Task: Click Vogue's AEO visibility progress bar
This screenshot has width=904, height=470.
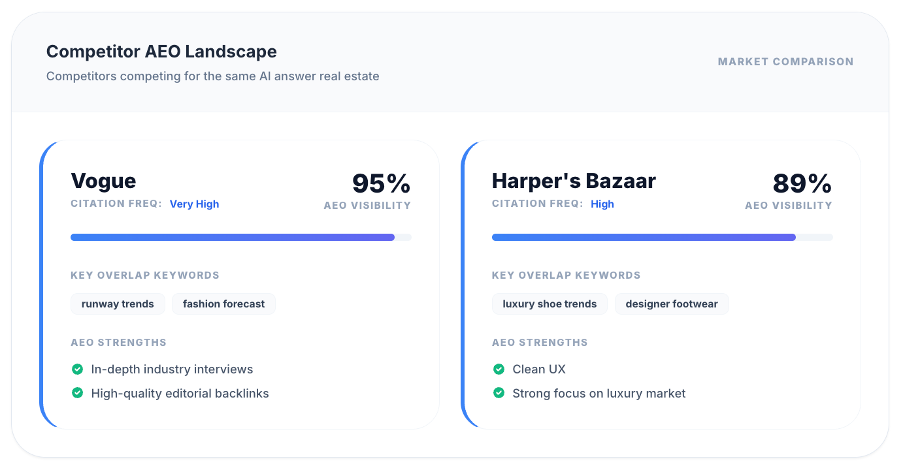Action: [x=240, y=237]
